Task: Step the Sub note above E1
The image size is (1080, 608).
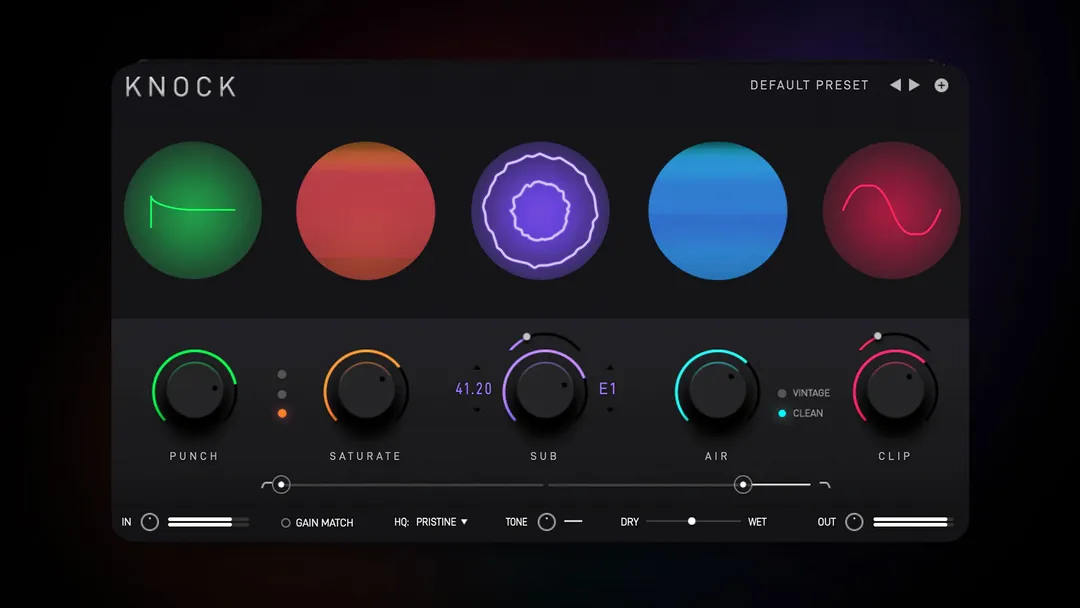Action: [609, 368]
